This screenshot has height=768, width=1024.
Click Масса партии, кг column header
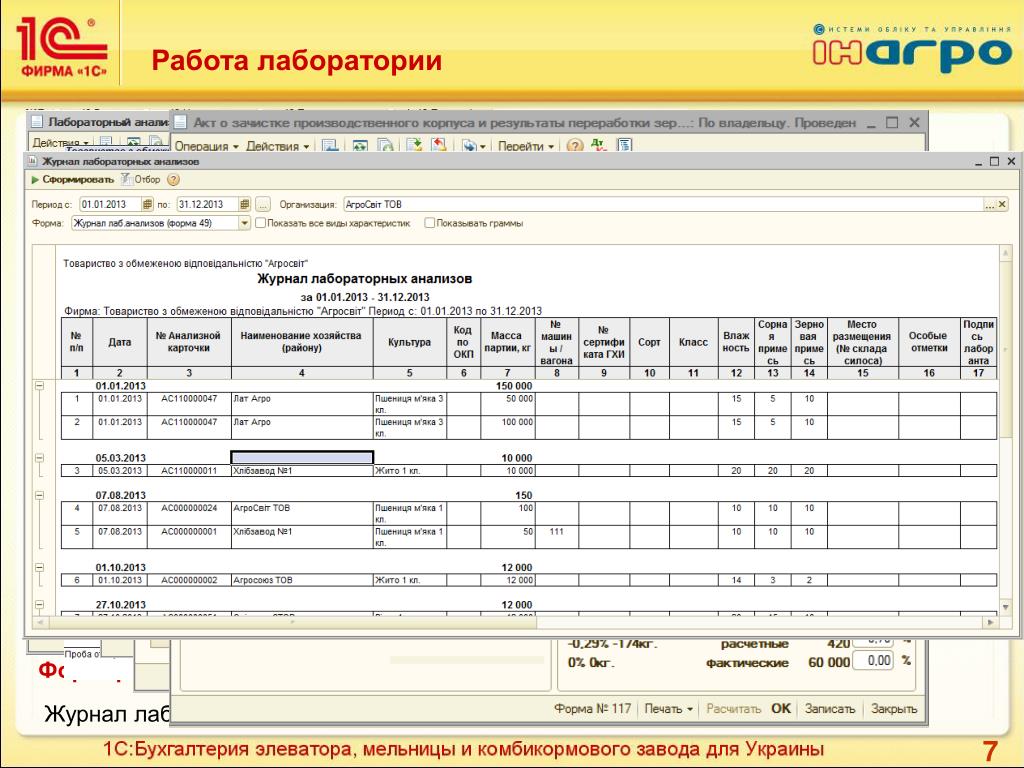tap(507, 342)
